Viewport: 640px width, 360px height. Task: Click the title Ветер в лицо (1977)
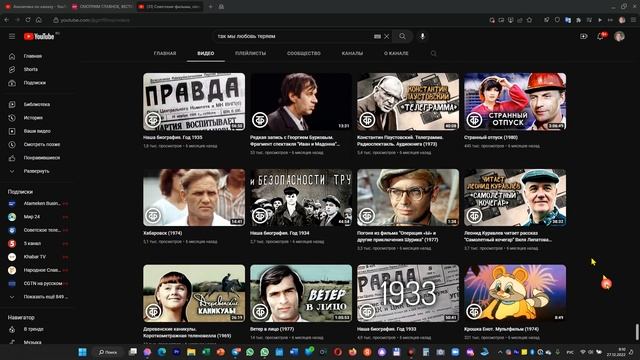[x=272, y=329]
